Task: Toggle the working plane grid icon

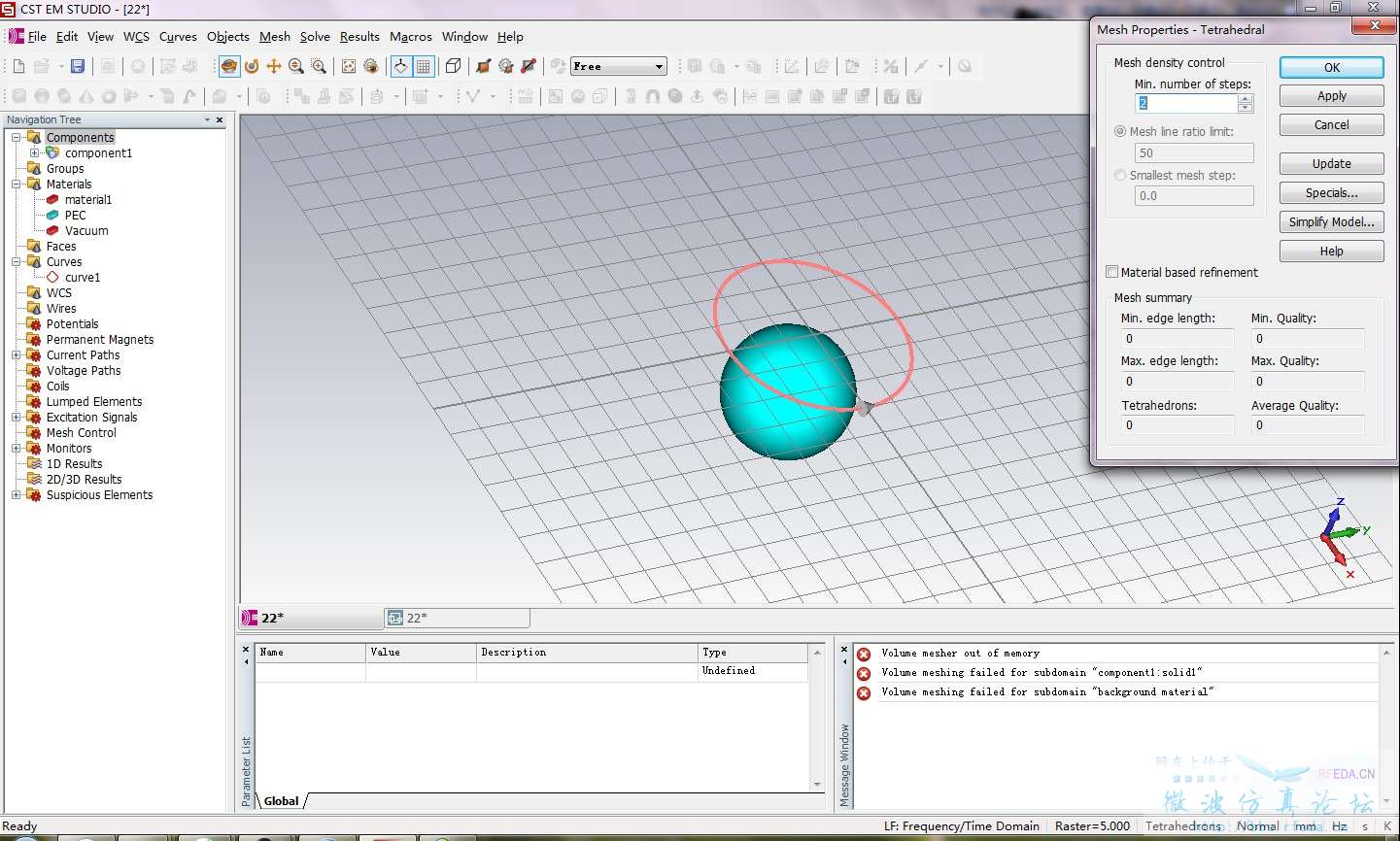Action: 424,66
